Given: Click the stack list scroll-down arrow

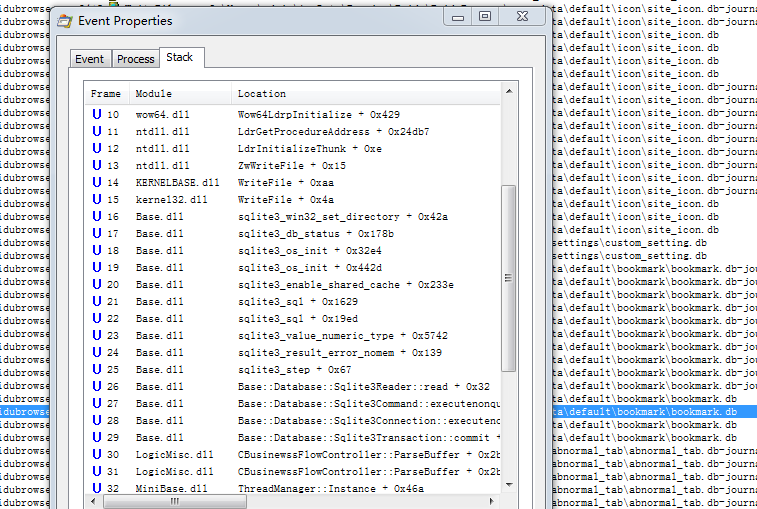Looking at the screenshot, I should [509, 484].
